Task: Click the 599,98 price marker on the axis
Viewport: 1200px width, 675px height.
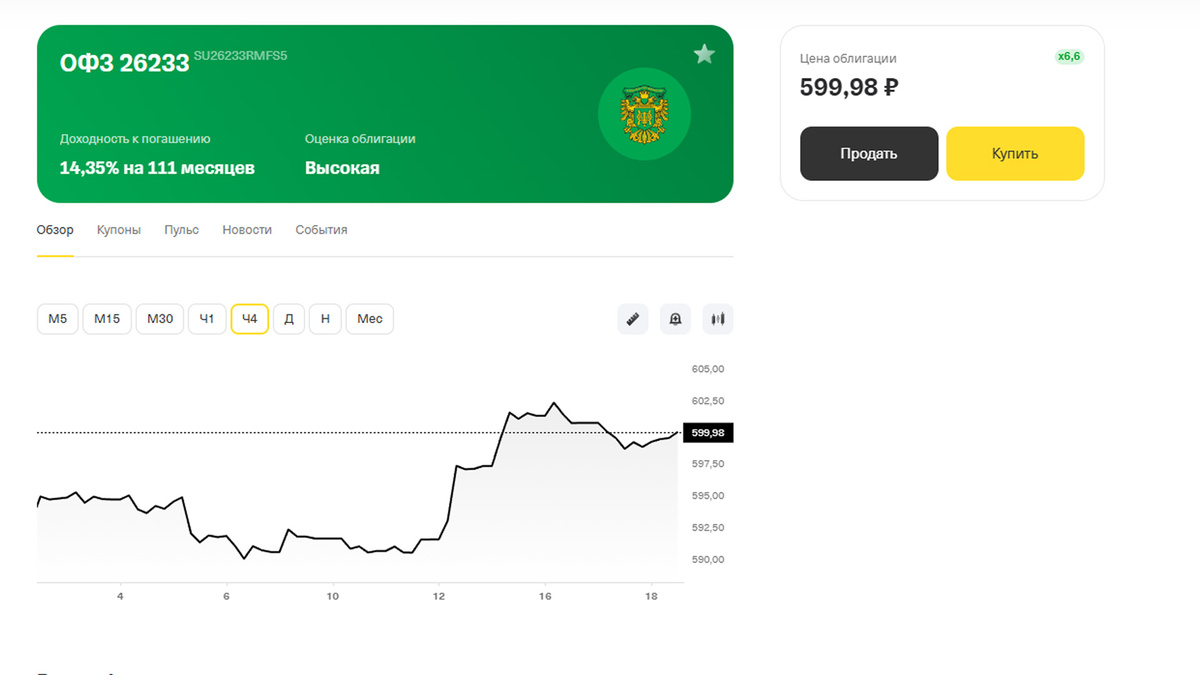Action: click(708, 432)
